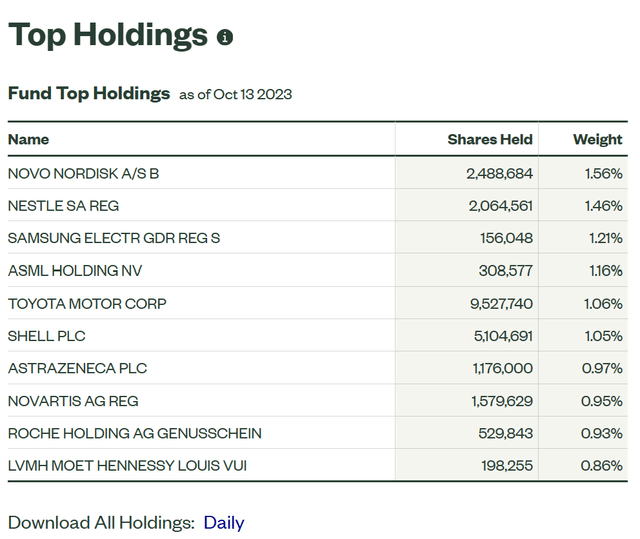This screenshot has width=640, height=539.
Task: Select the NOVO NORDISK A/S B row
Action: tap(83, 173)
